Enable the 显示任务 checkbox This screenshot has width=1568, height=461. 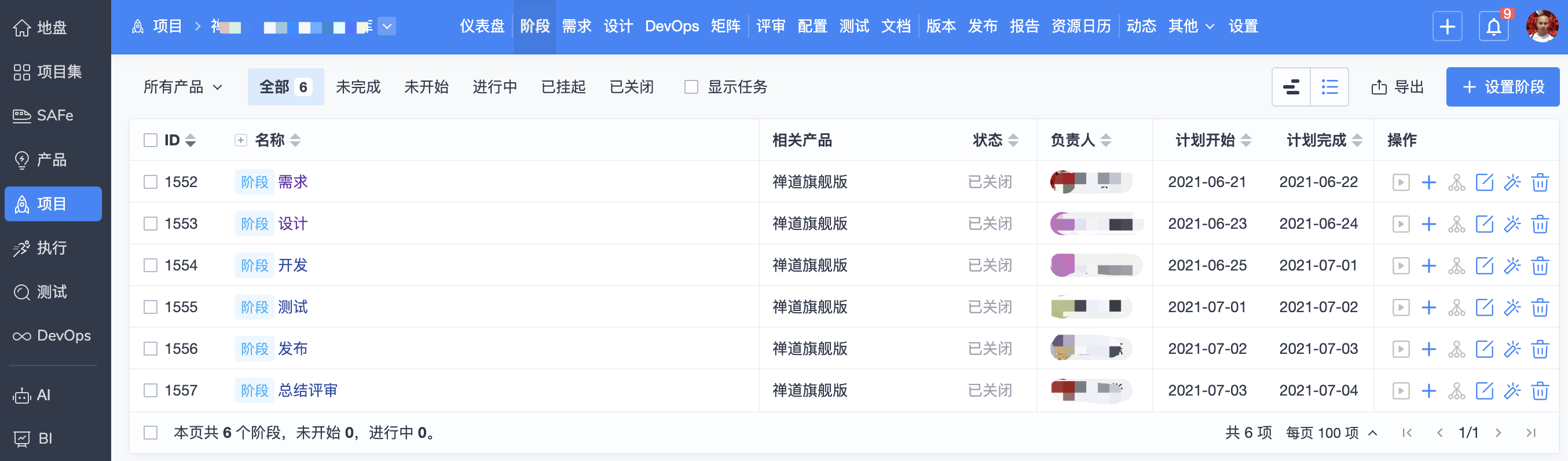click(x=691, y=87)
